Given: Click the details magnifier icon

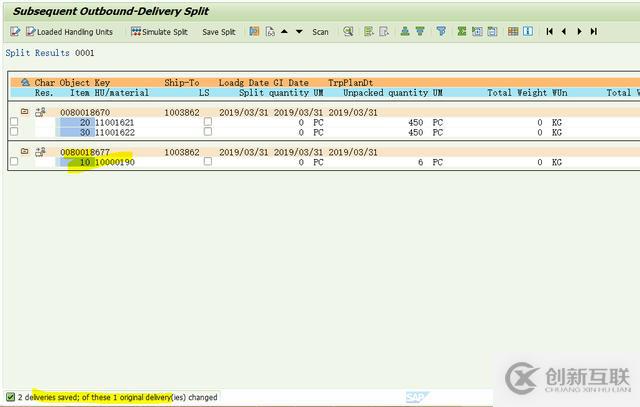Looking at the screenshot, I should coord(348,31).
